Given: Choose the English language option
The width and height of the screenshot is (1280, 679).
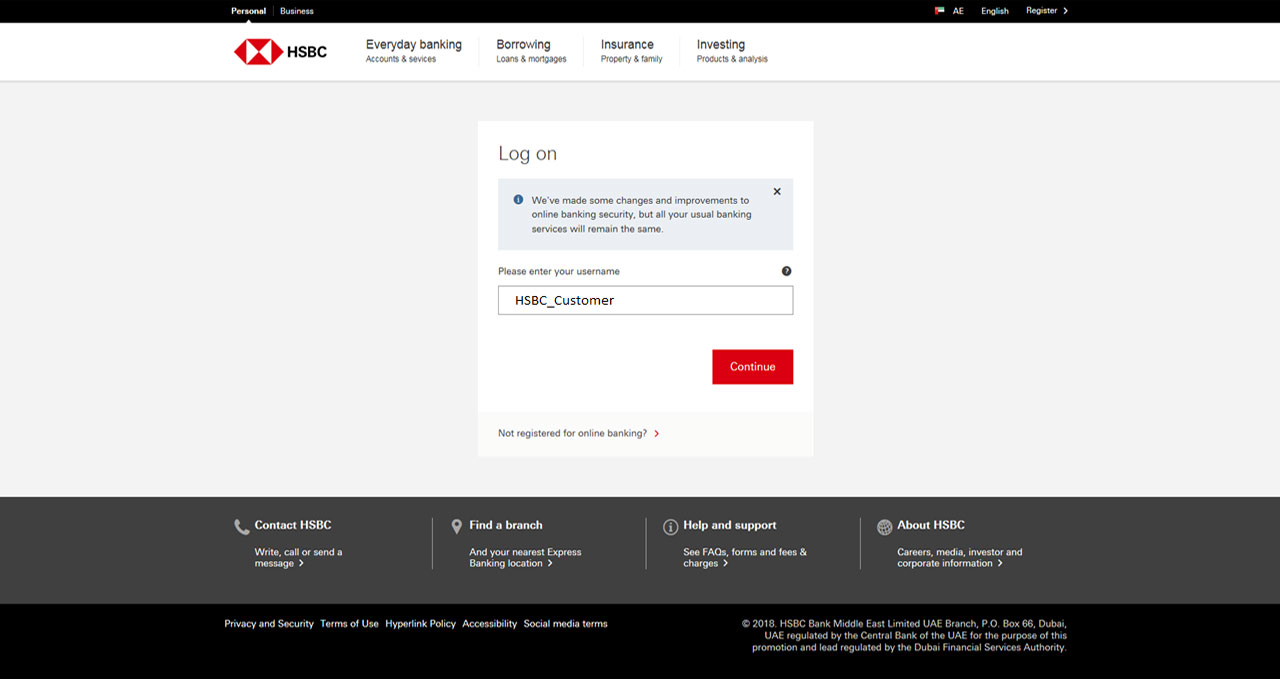Looking at the screenshot, I should [x=995, y=11].
